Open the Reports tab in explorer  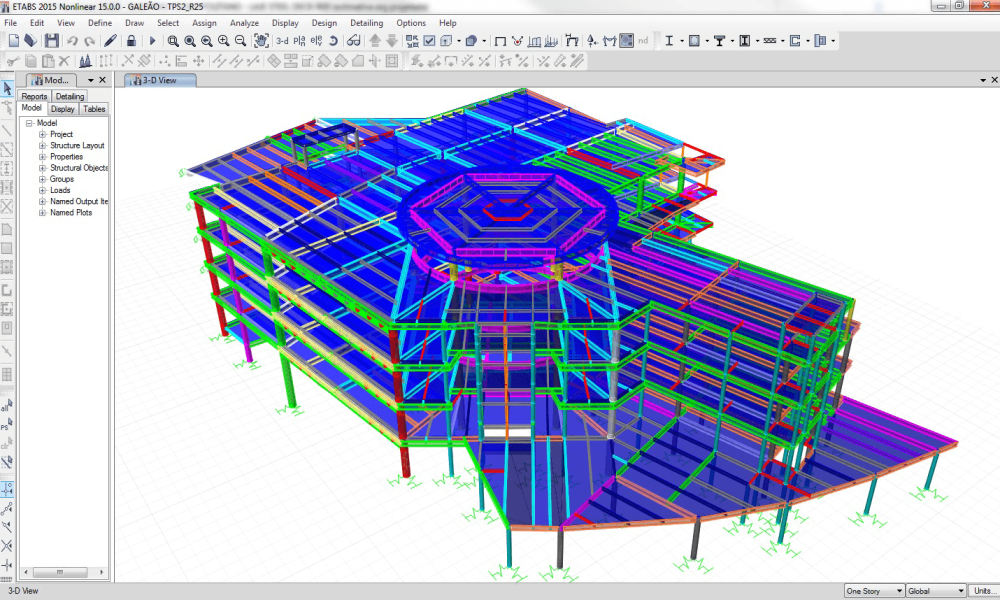pyautogui.click(x=35, y=96)
